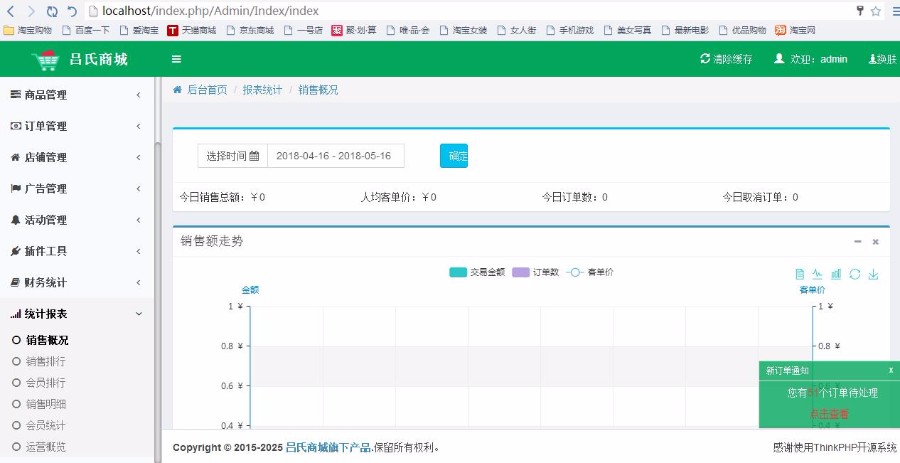
Task: Click 点击查看 in the order notification
Action: pyautogui.click(x=829, y=414)
